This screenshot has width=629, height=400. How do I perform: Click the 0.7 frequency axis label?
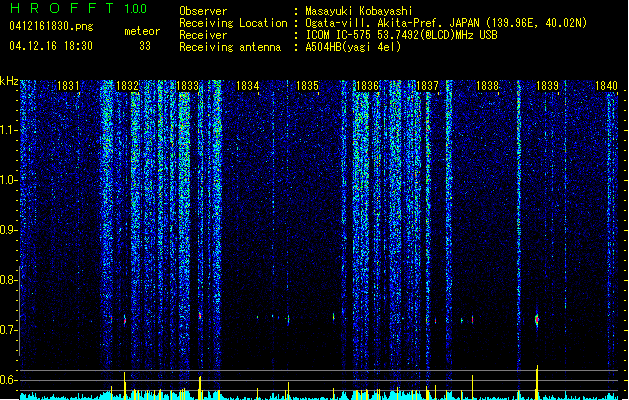click(x=9, y=330)
